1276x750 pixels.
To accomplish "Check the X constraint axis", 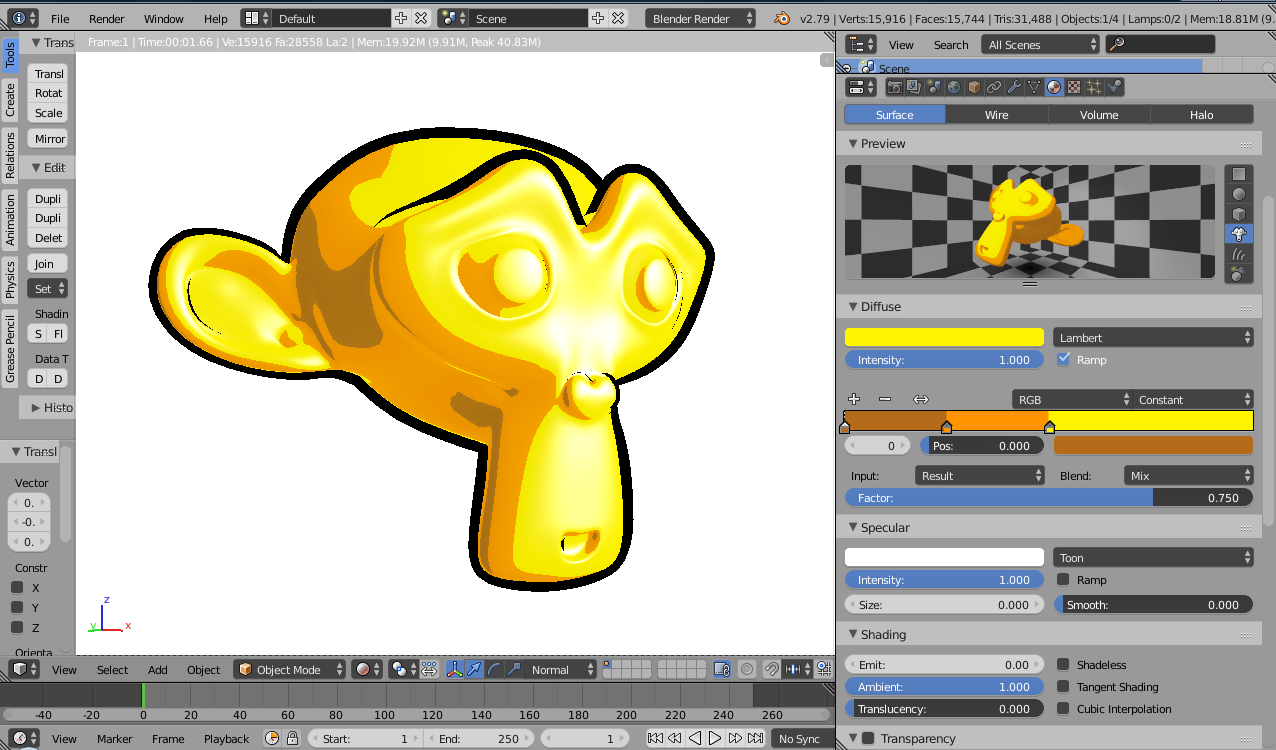I will click(17, 587).
